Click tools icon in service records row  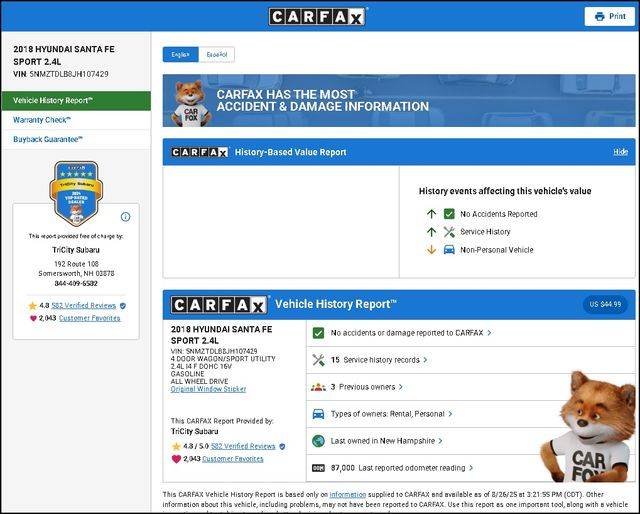pyautogui.click(x=318, y=360)
